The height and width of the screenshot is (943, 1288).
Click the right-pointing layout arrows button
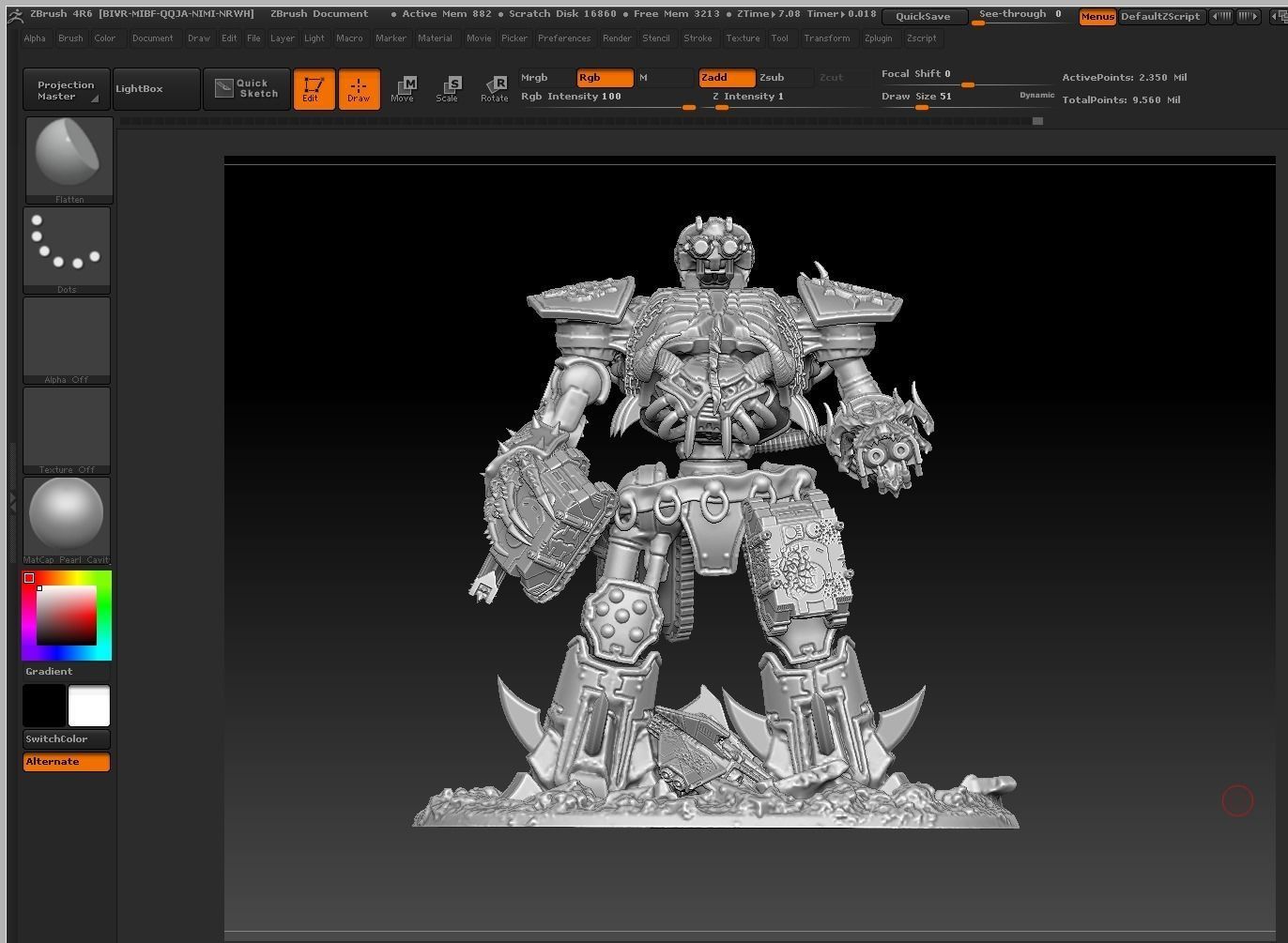[1248, 16]
